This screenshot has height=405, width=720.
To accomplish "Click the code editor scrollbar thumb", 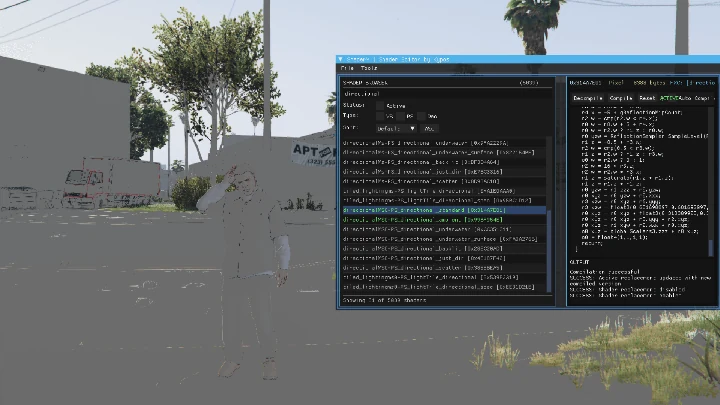I will [x=711, y=248].
